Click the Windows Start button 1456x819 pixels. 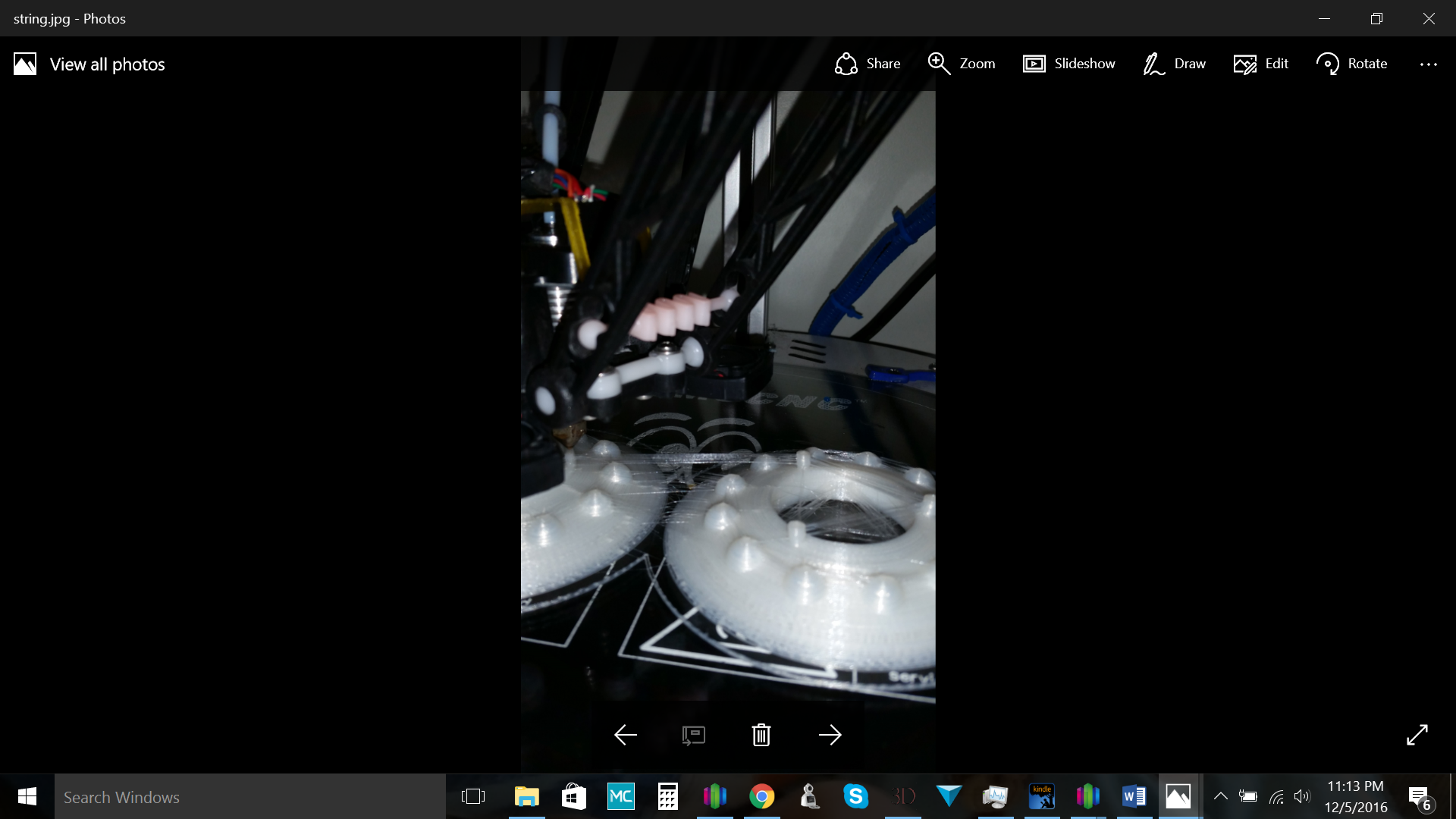pos(27,797)
